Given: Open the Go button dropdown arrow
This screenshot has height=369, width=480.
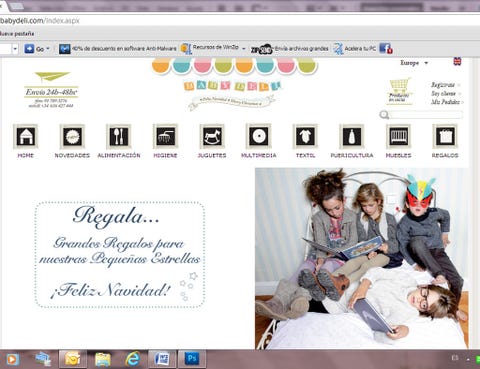Looking at the screenshot, I should (x=48, y=49).
